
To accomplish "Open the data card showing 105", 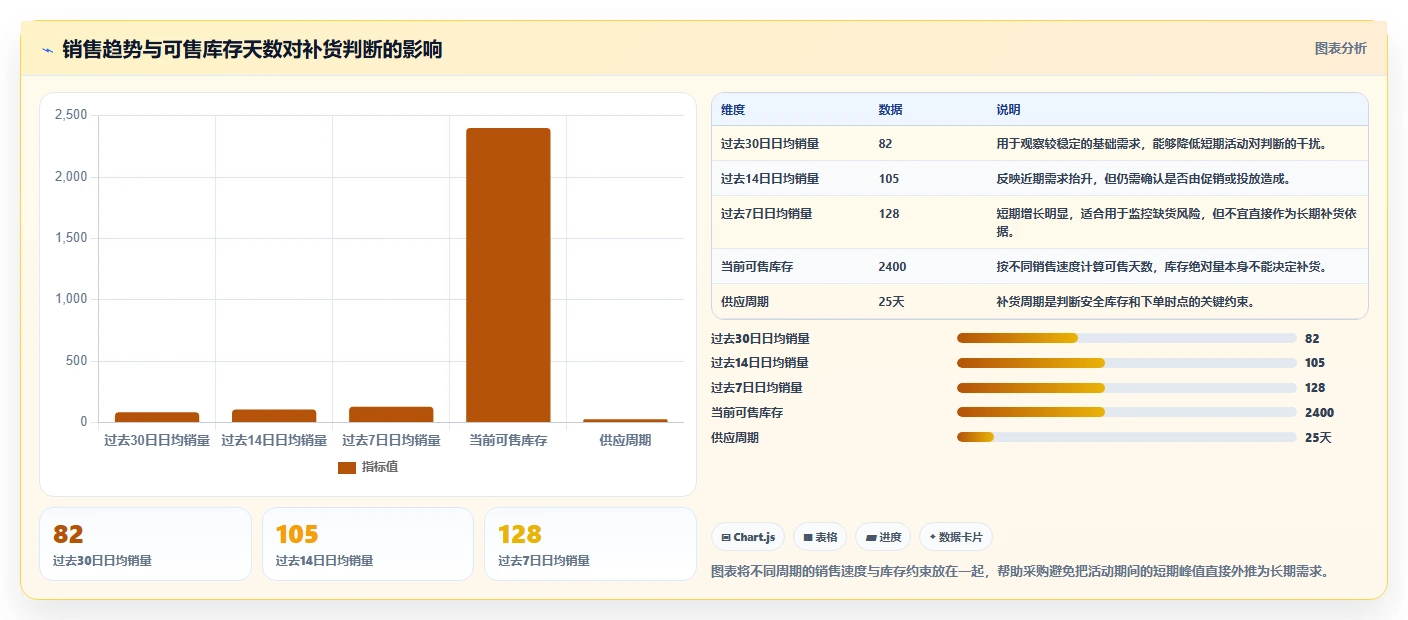I will (368, 544).
